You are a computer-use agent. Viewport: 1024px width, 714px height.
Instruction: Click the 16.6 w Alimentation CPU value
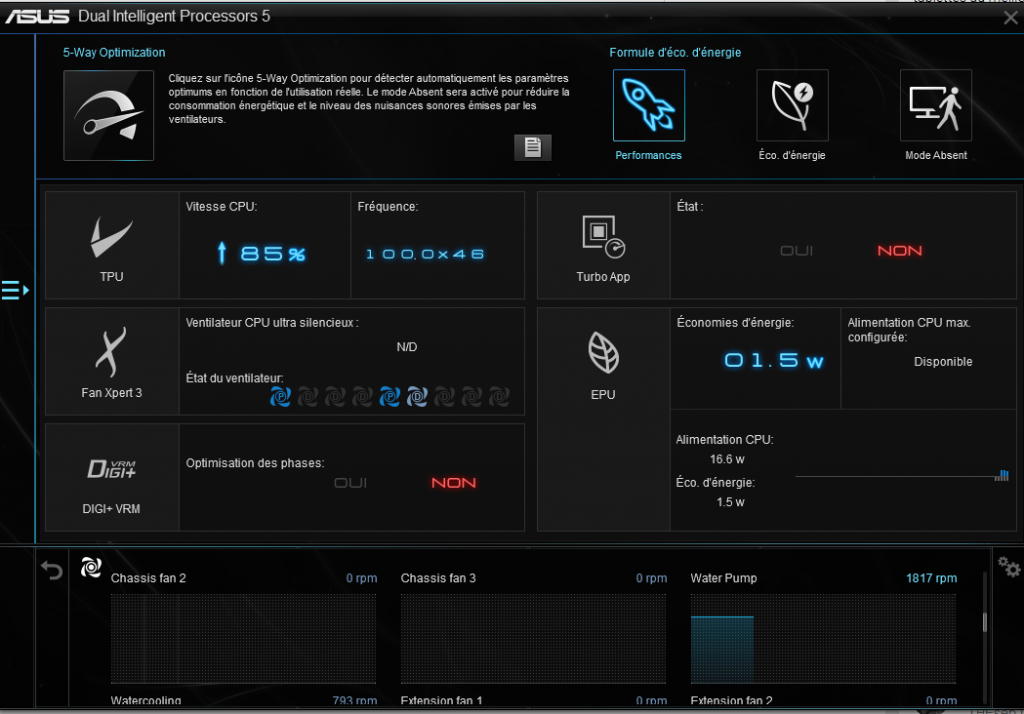727,459
